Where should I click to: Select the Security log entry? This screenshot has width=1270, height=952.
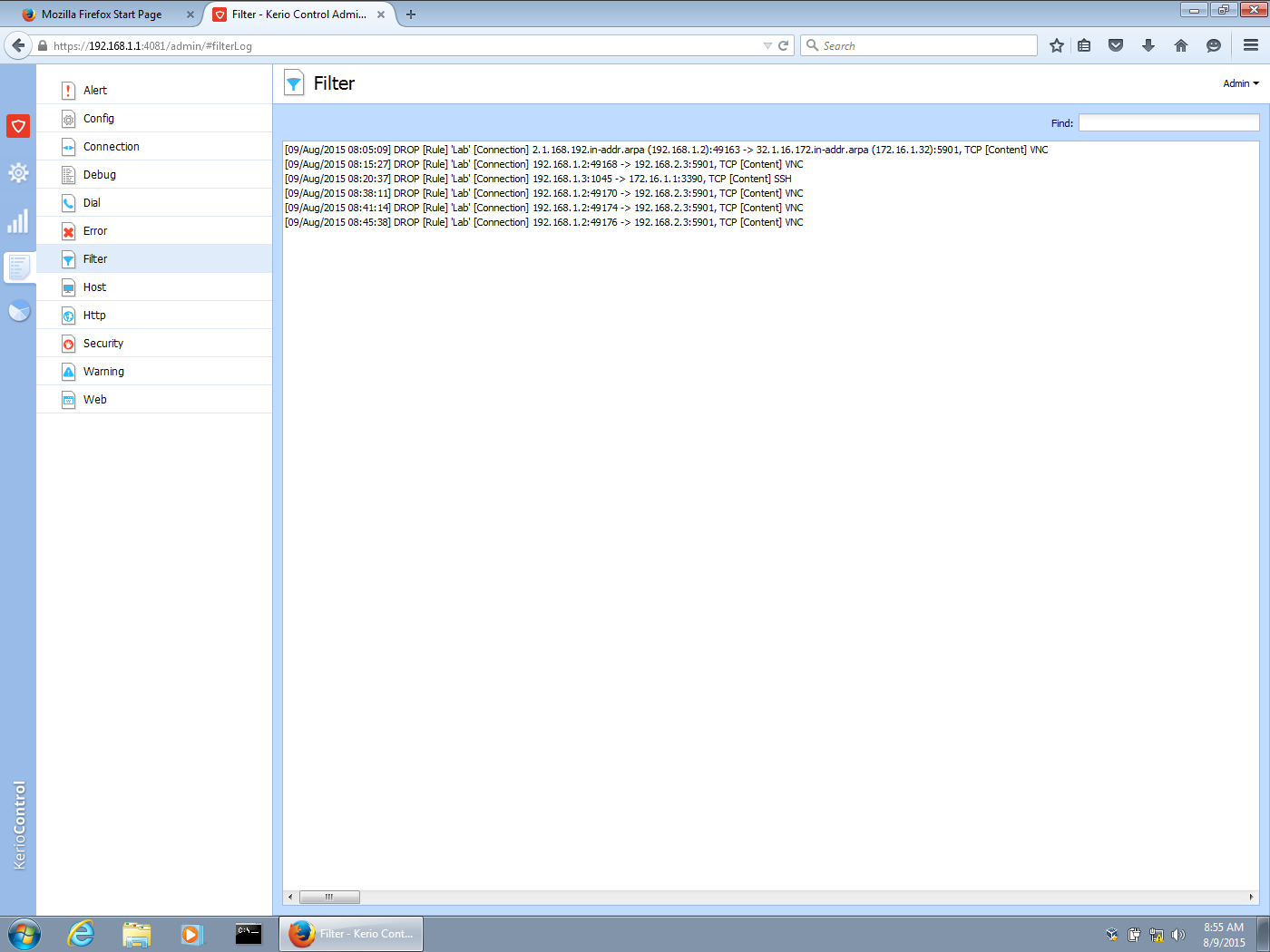[154, 344]
